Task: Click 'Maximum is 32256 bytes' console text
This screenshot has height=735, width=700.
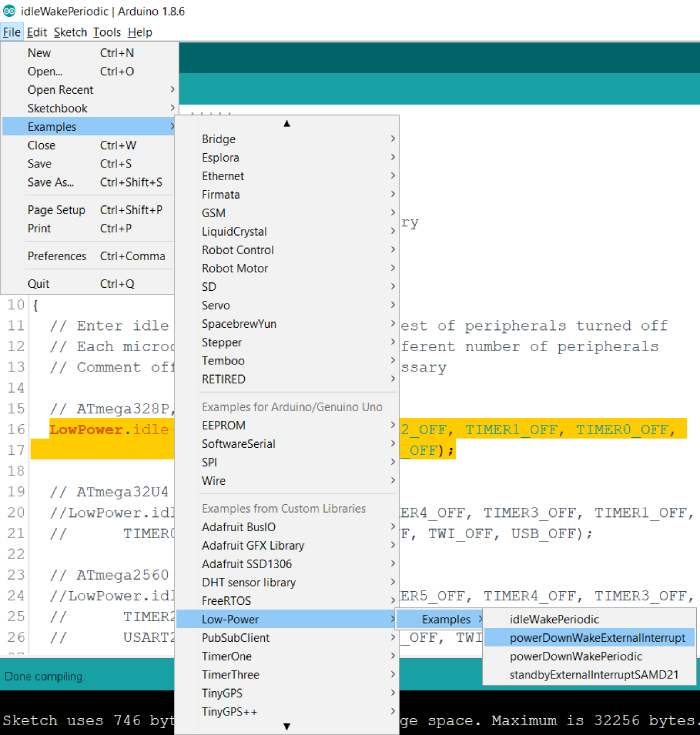Action: tap(592, 720)
